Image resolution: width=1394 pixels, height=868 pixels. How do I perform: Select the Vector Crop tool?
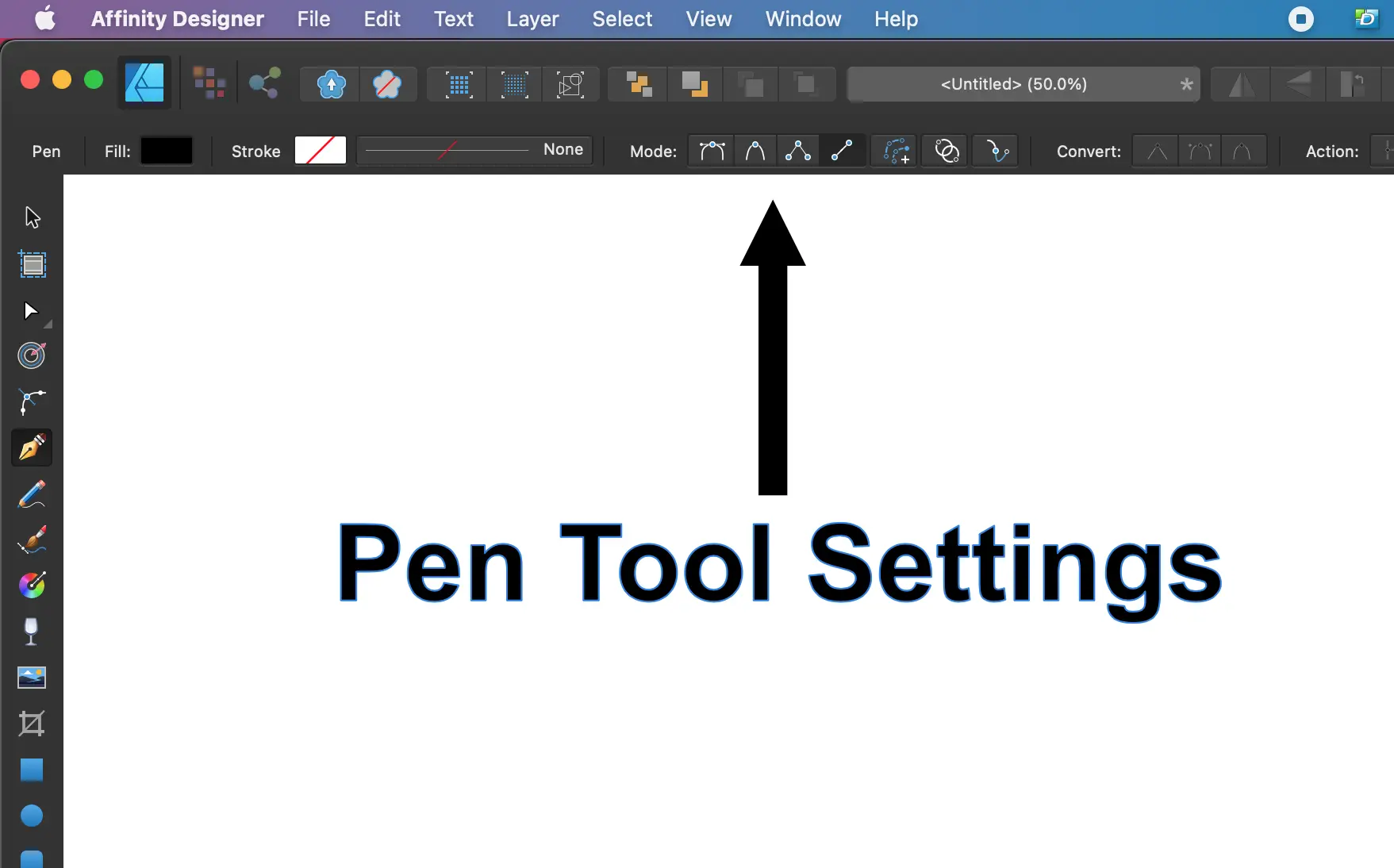[32, 724]
